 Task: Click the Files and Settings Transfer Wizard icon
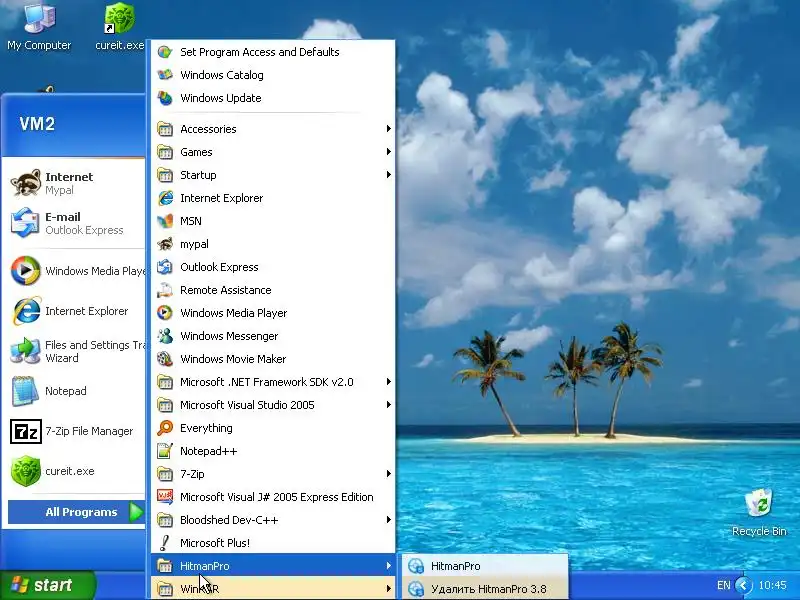point(26,351)
